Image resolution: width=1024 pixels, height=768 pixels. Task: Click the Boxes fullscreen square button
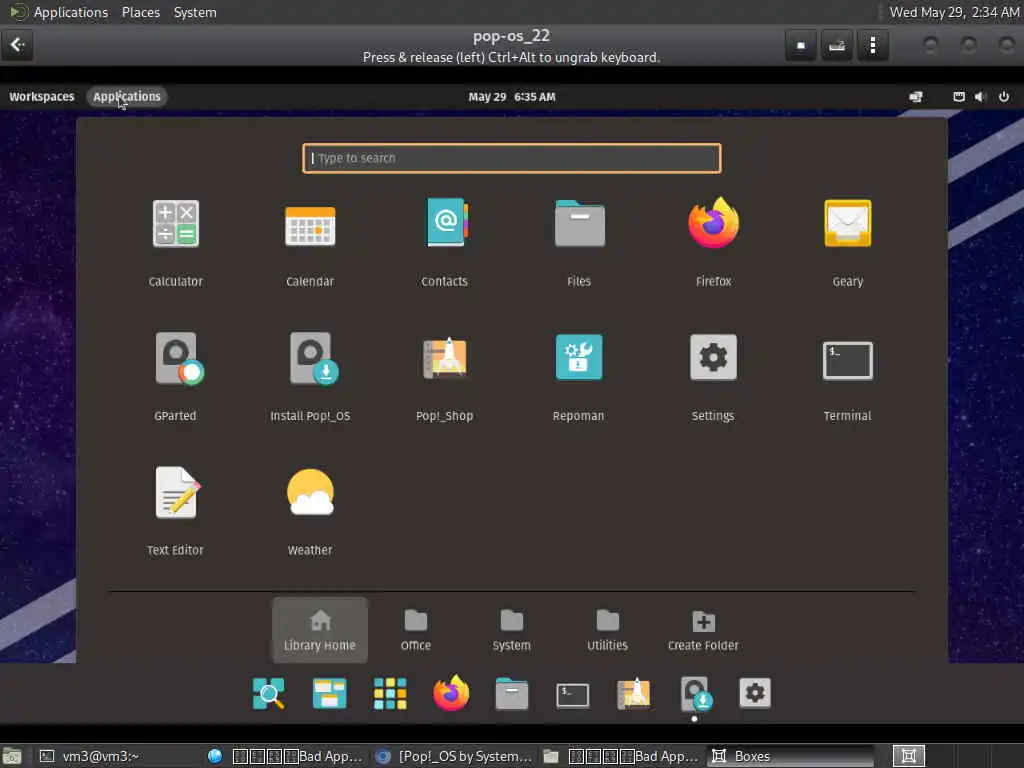point(801,45)
